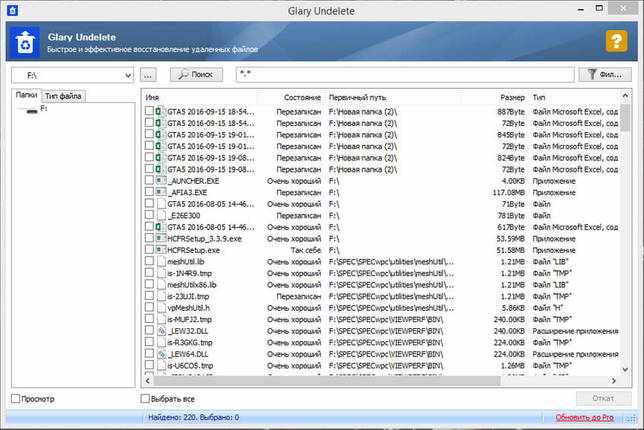Select file name is-23UJI.tmp
The image size is (644, 430).
coord(188,296)
